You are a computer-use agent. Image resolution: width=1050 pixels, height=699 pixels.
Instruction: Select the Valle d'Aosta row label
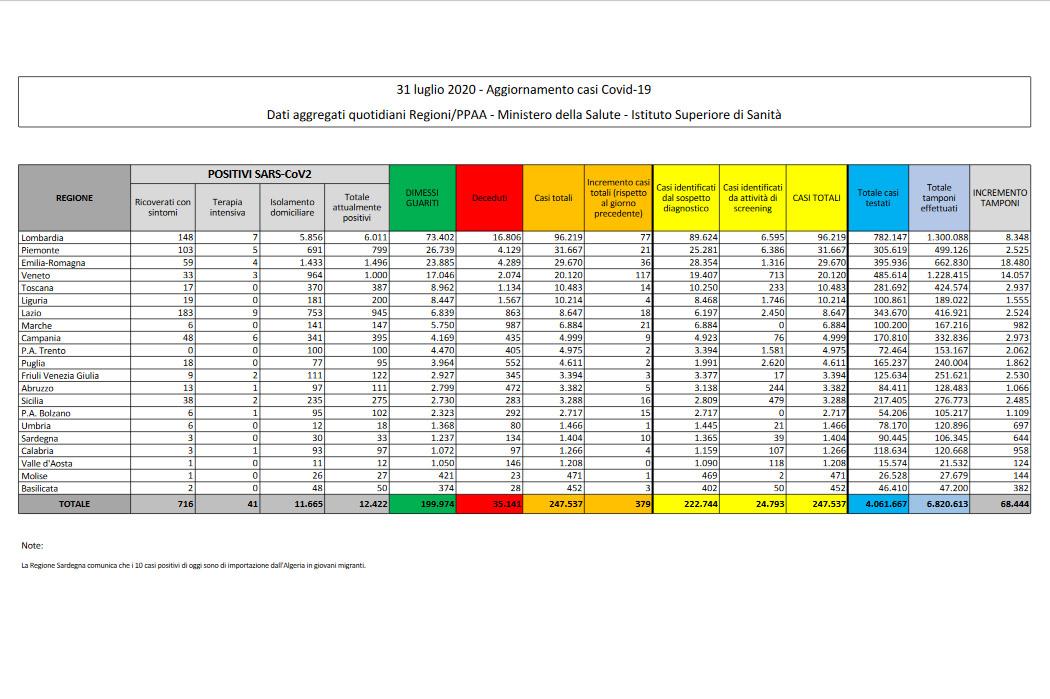click(46, 463)
